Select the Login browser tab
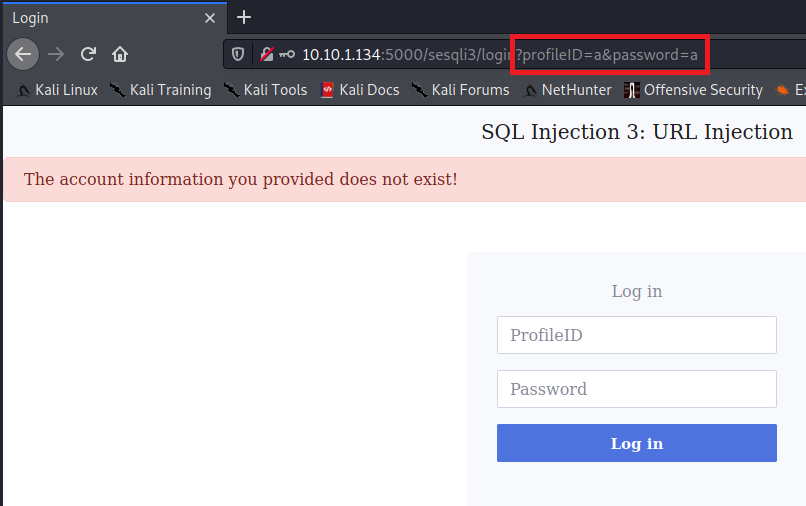The height and width of the screenshot is (506, 806). pyautogui.click(x=100, y=18)
